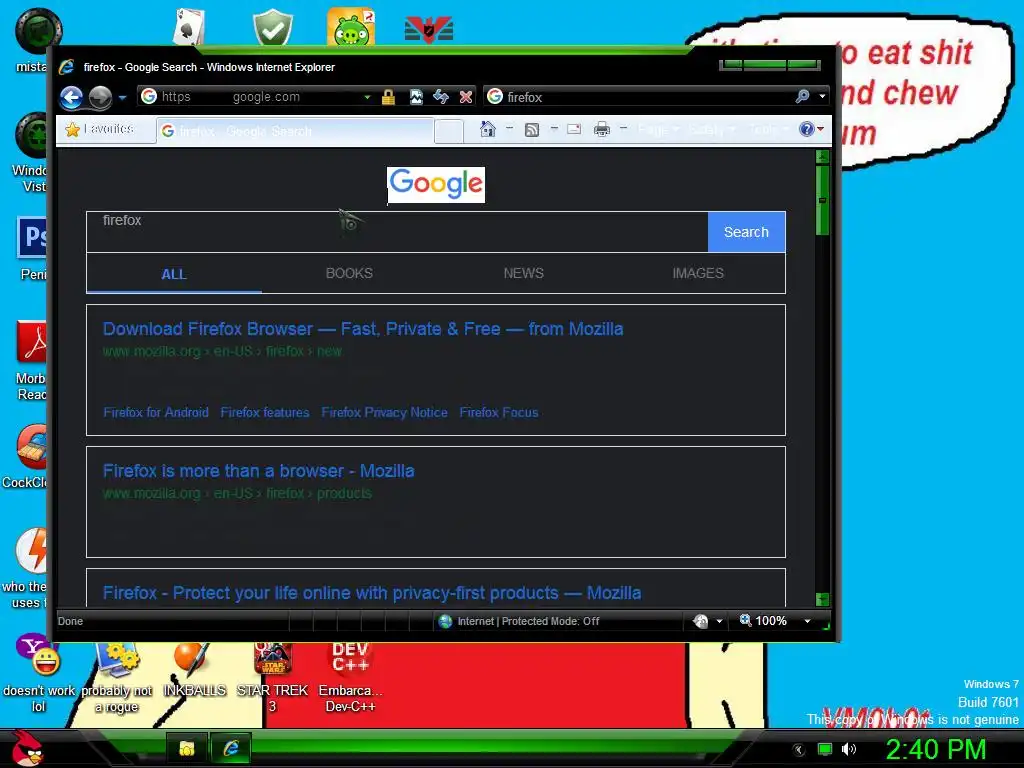Click the status bar privacy report icon
The width and height of the screenshot is (1024, 768).
point(701,621)
